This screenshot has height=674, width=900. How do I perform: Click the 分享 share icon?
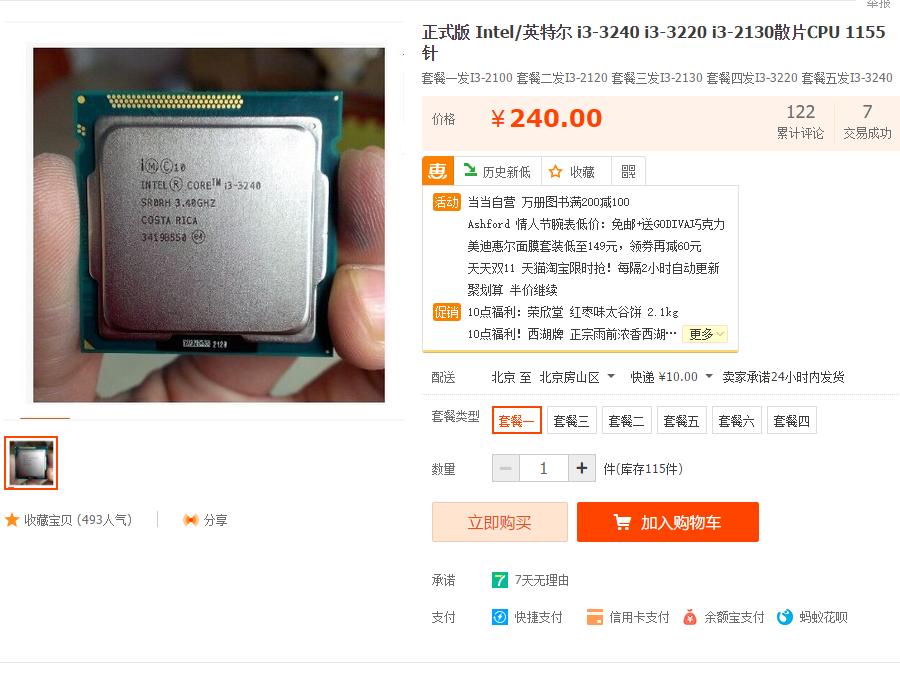click(191, 520)
